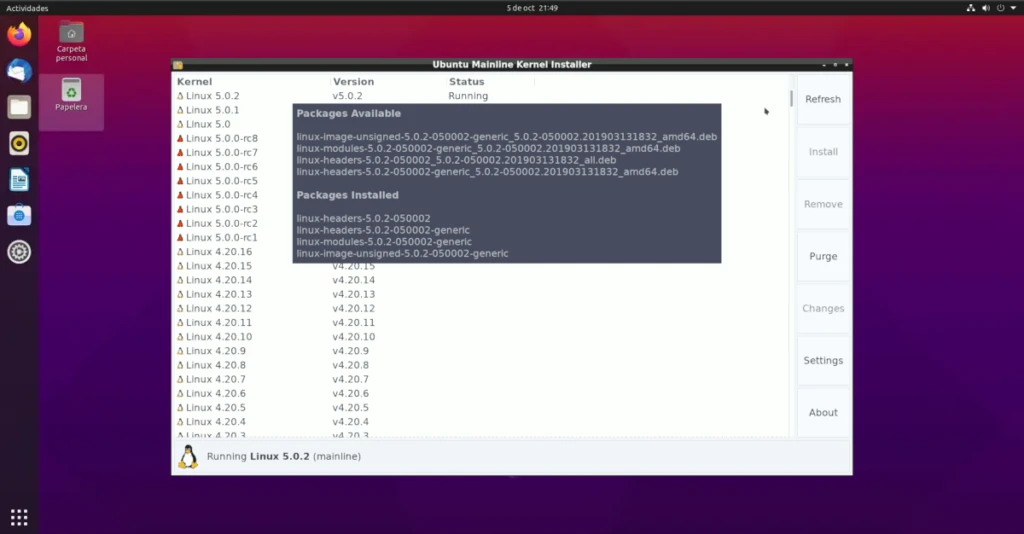Click version cell v5.0.2
Image resolution: width=1024 pixels, height=534 pixels.
coord(347,96)
